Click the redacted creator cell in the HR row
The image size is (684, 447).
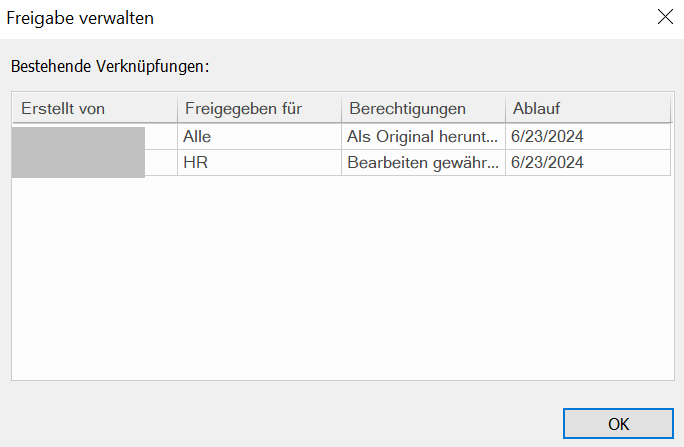click(x=78, y=163)
